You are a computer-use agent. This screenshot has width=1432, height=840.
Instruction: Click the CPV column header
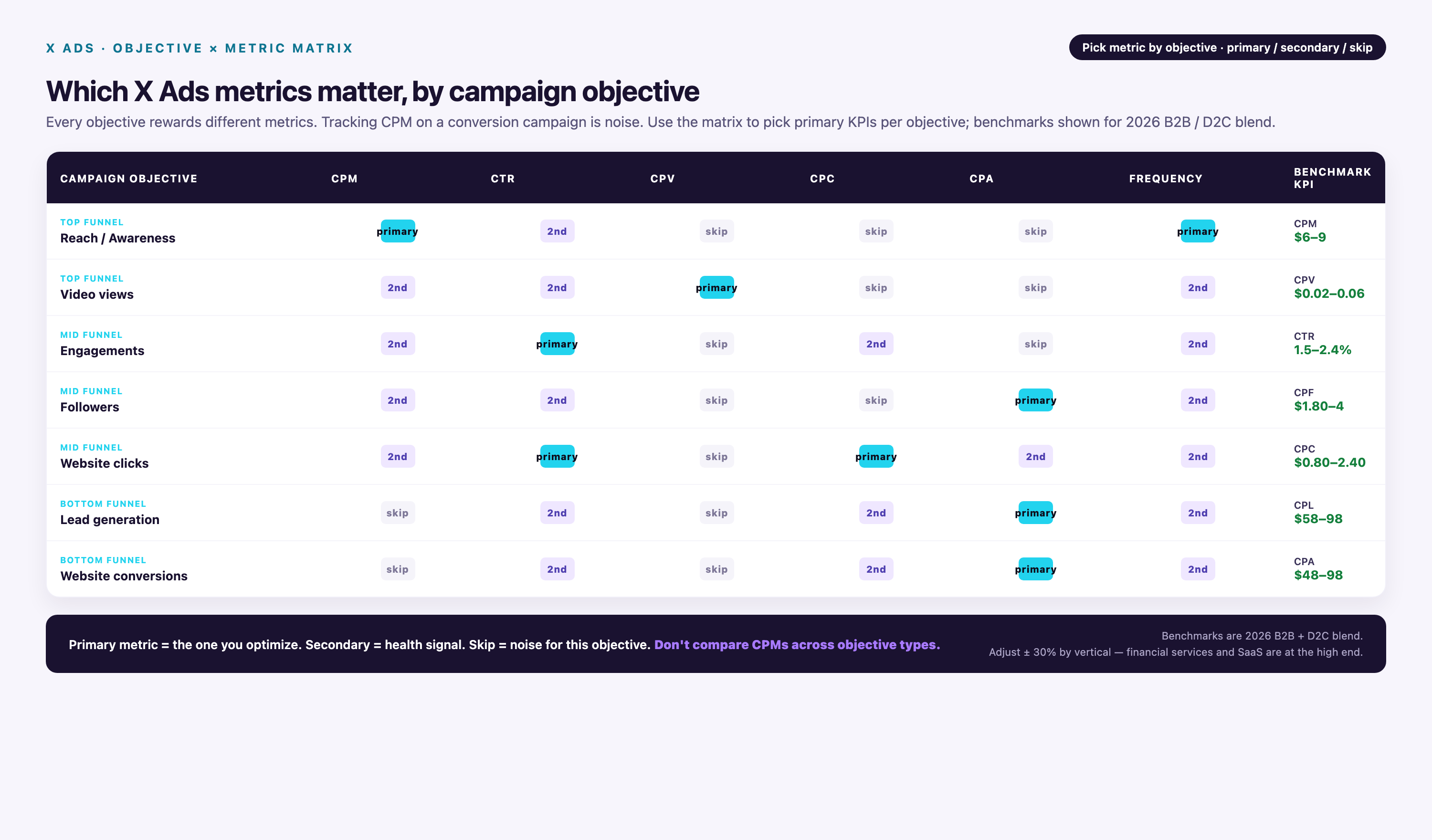click(x=663, y=178)
